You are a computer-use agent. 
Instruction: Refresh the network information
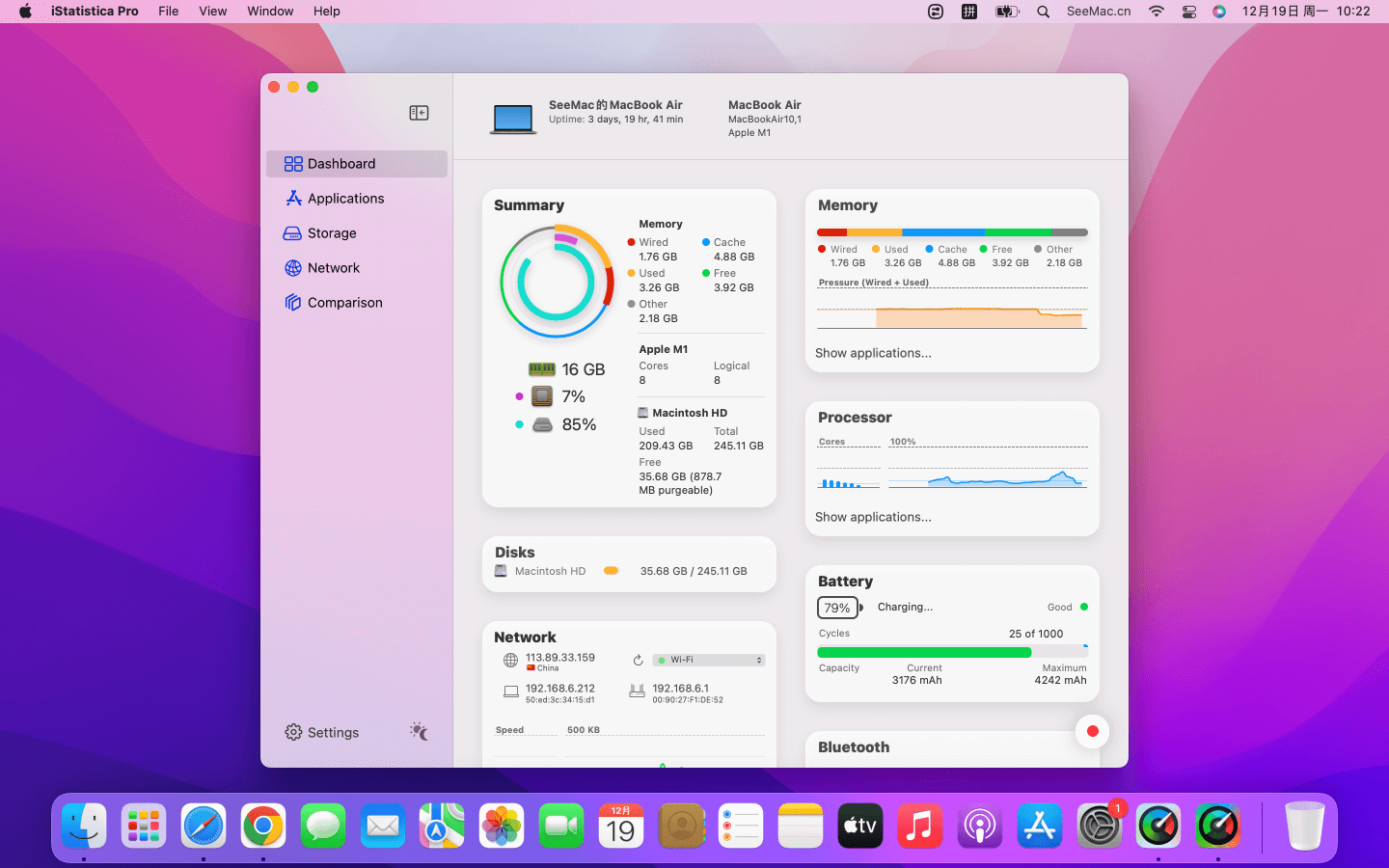638,661
